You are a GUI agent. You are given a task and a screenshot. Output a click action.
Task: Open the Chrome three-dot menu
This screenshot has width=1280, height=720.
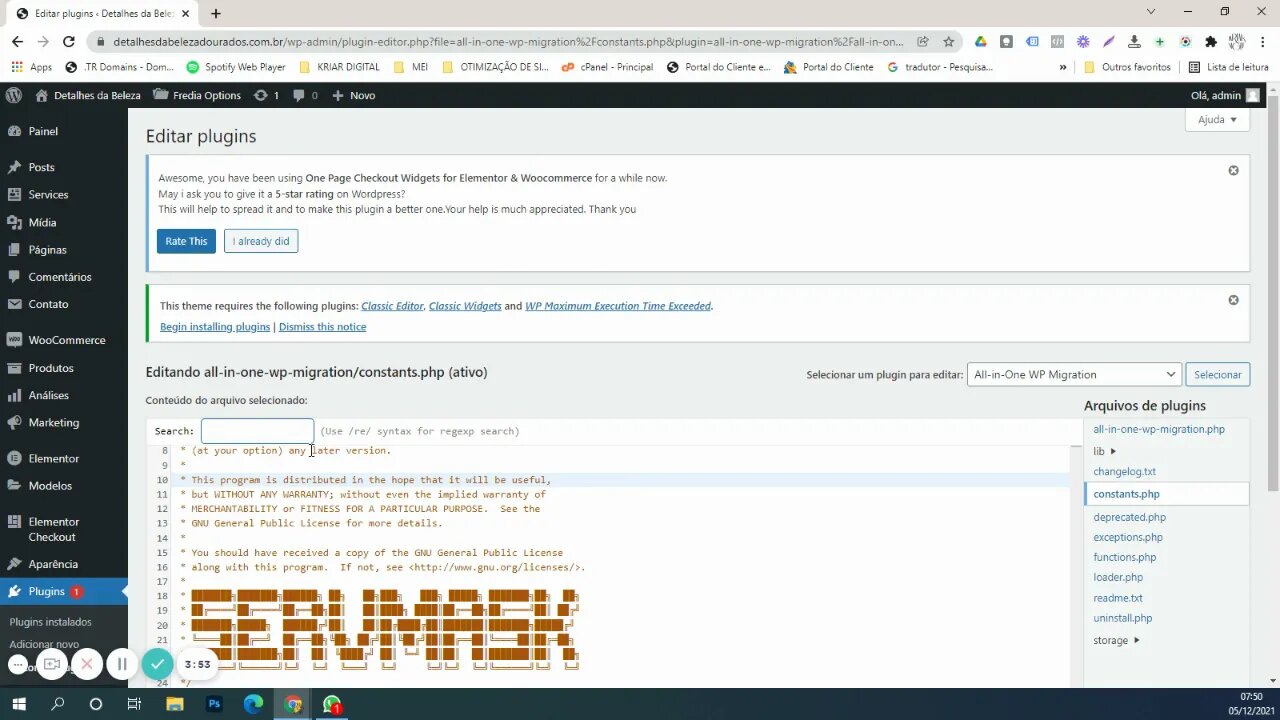coord(1262,42)
